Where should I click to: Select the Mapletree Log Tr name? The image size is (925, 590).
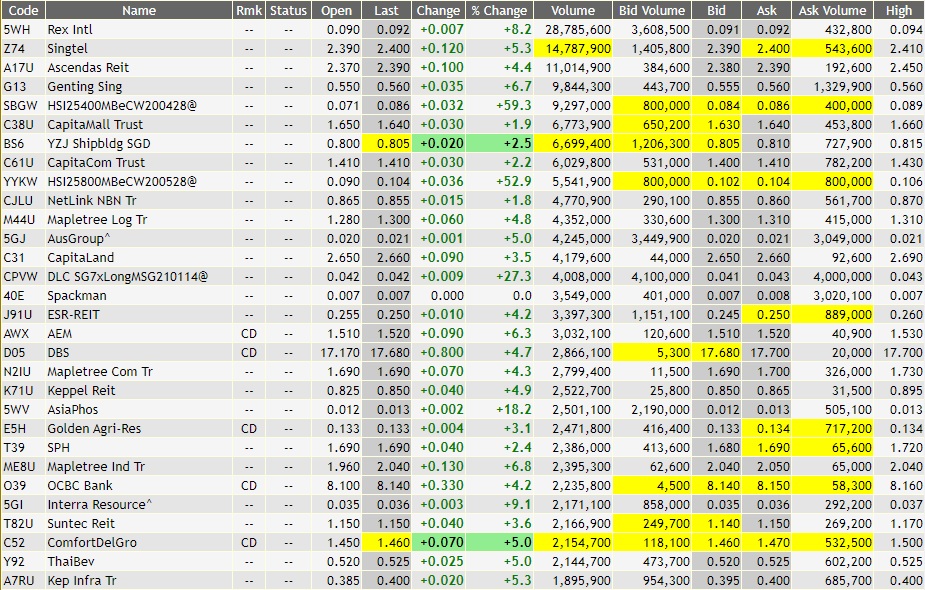click(97, 219)
